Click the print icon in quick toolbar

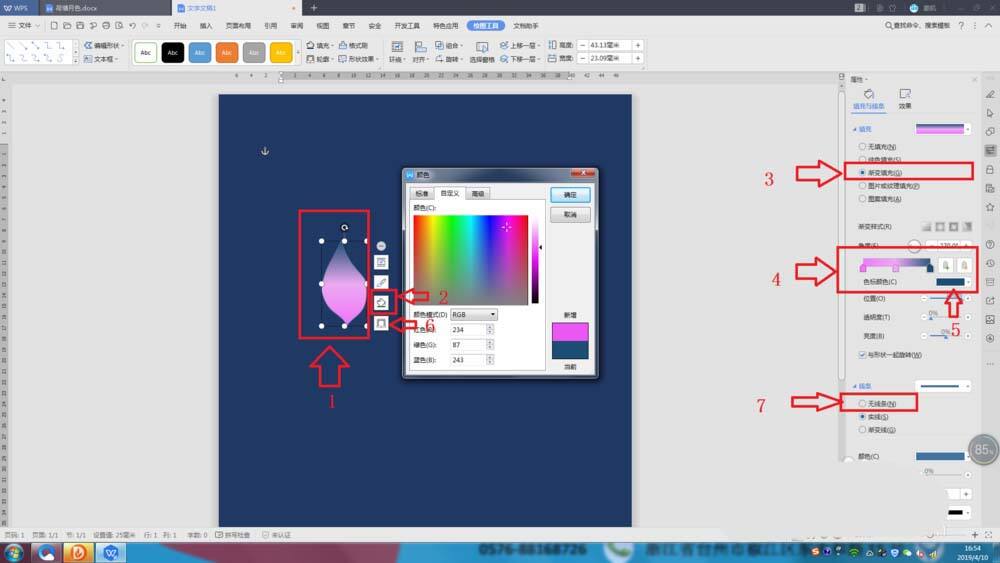[106, 26]
